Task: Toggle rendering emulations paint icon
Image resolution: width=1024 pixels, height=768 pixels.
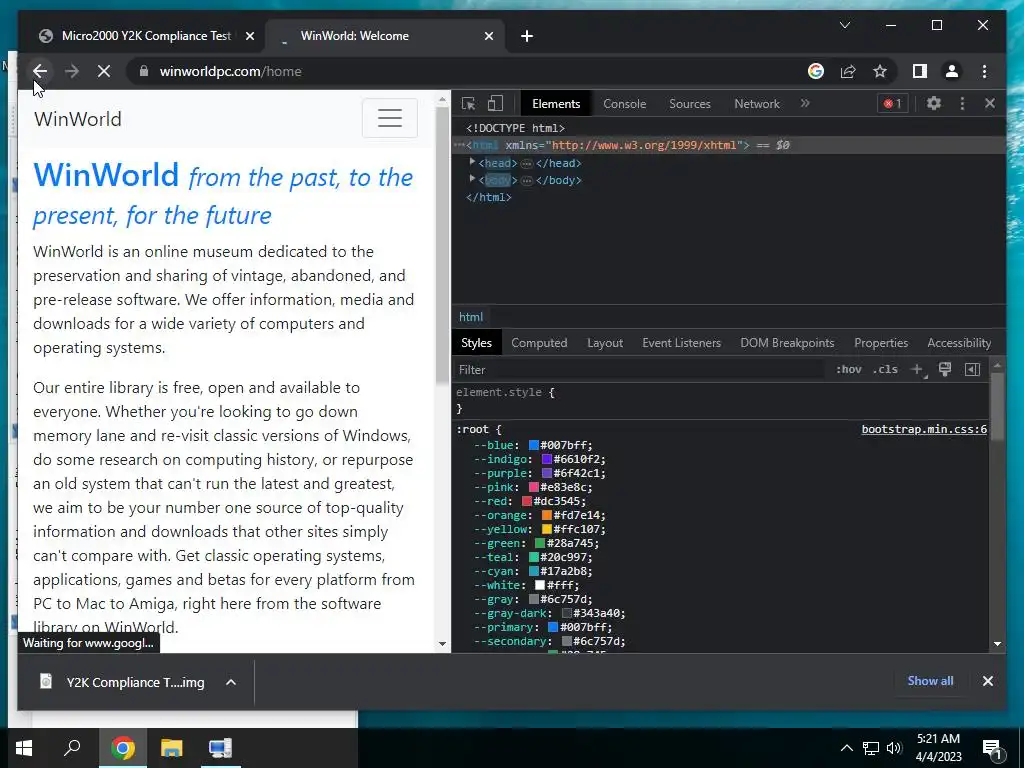Action: (945, 370)
